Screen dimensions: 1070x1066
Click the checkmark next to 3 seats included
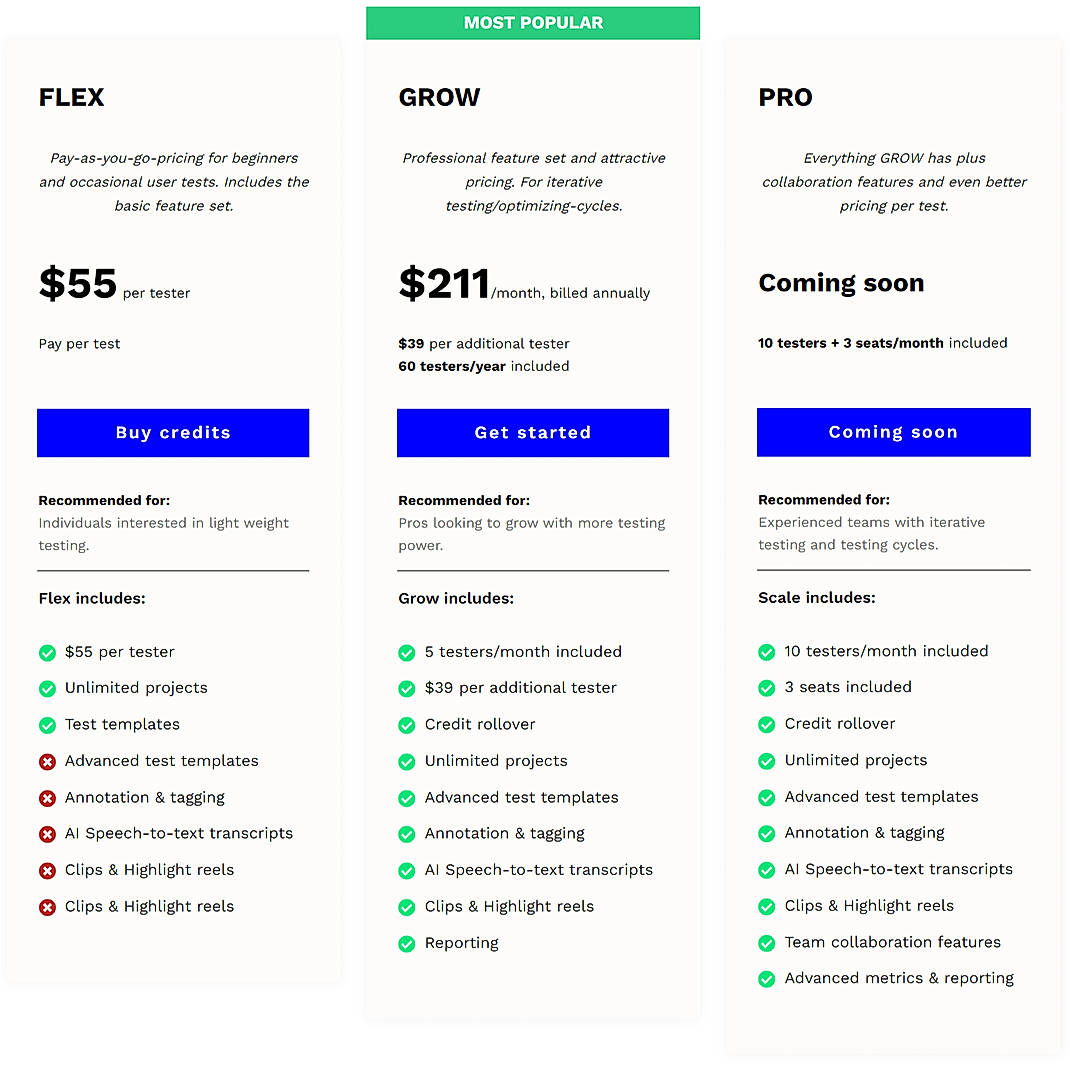coord(767,687)
